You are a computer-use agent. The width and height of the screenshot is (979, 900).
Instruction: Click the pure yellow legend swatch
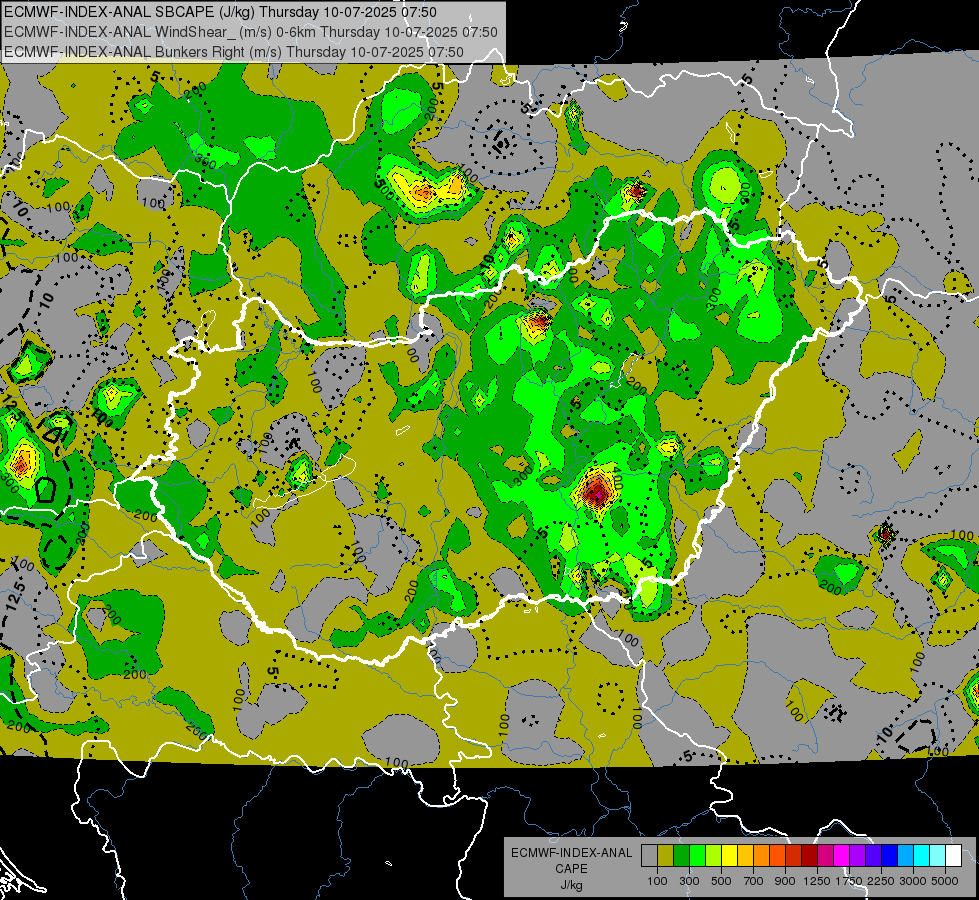coord(729,855)
